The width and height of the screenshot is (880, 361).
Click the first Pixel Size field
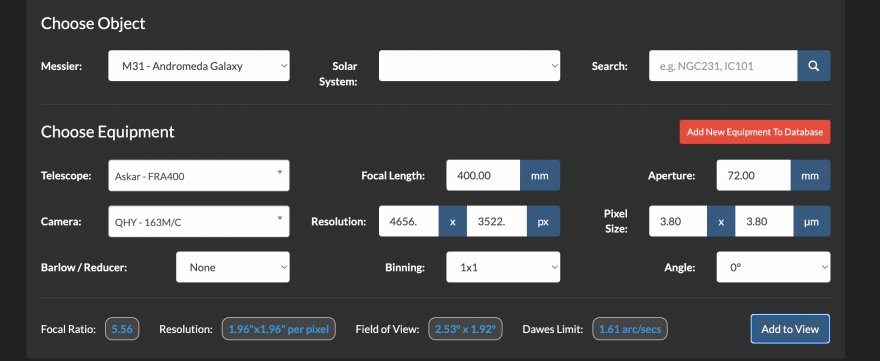coord(678,221)
